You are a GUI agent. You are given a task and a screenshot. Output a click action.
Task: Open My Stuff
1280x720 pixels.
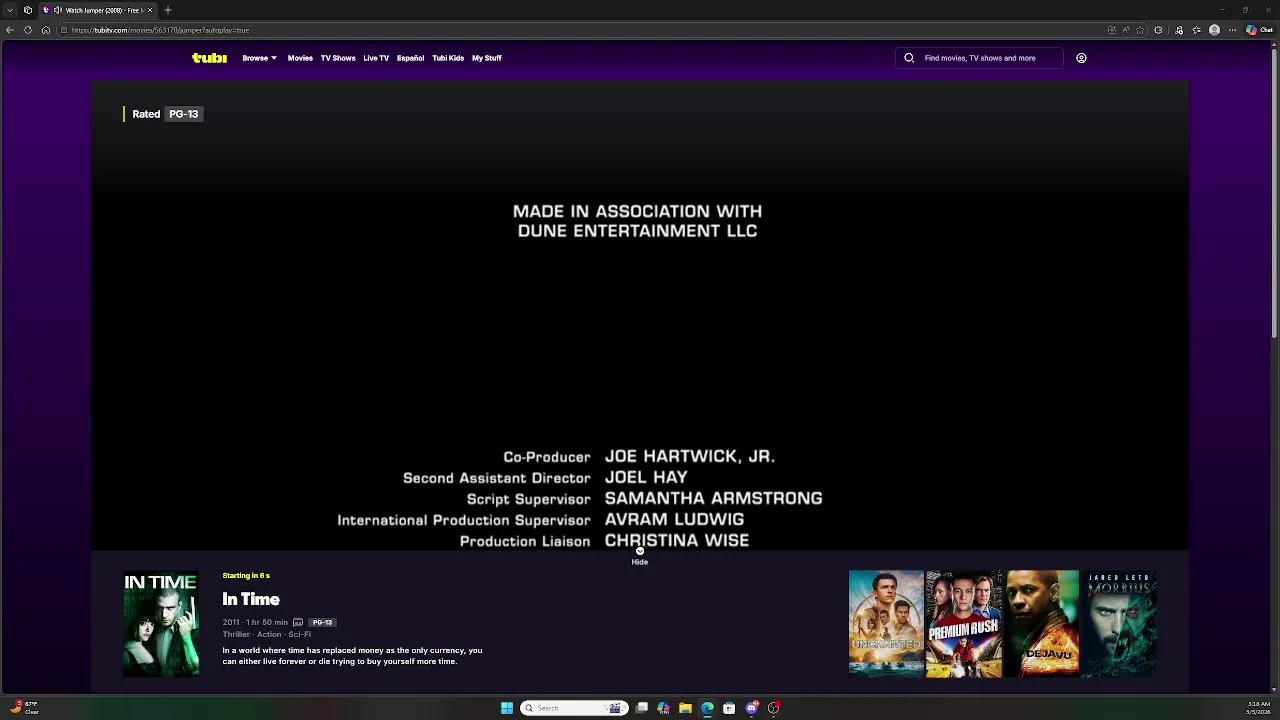click(487, 58)
